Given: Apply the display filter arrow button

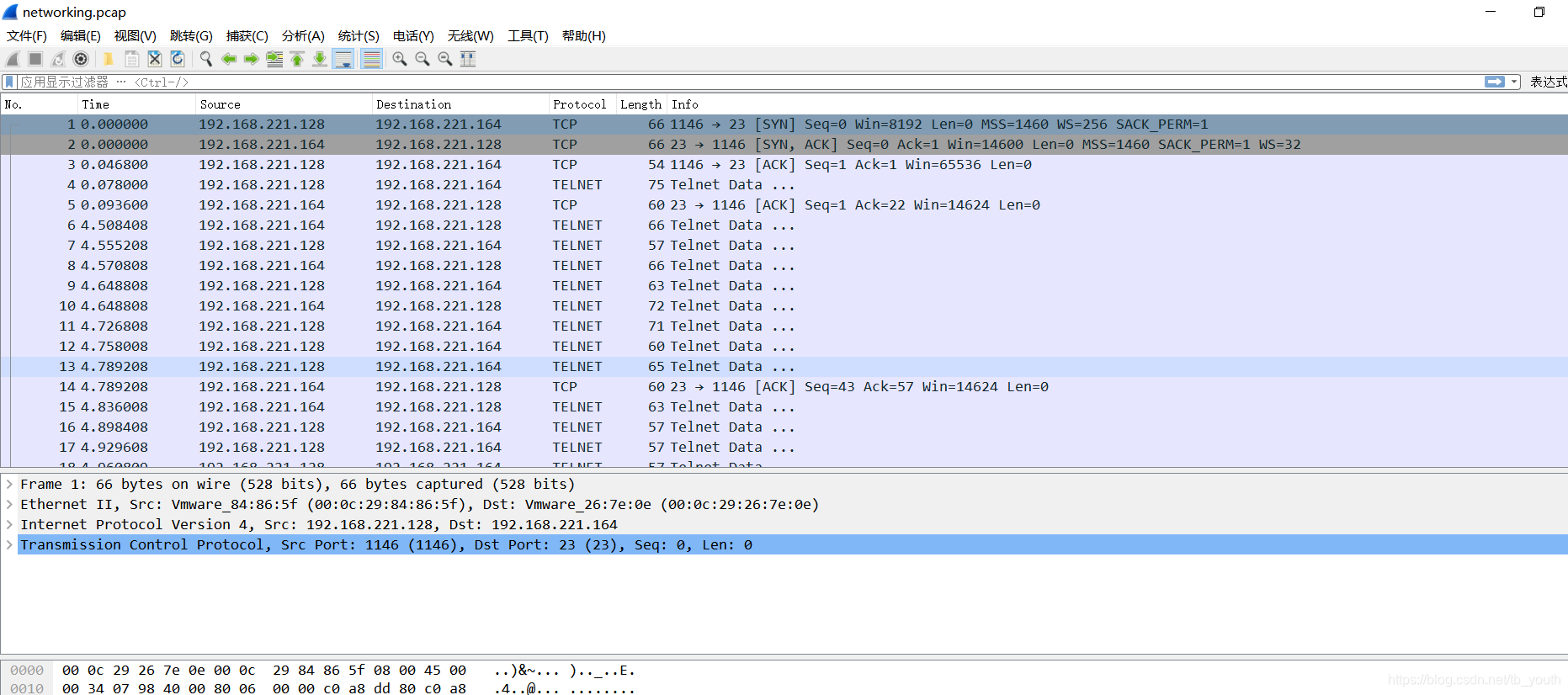Looking at the screenshot, I should [1495, 82].
